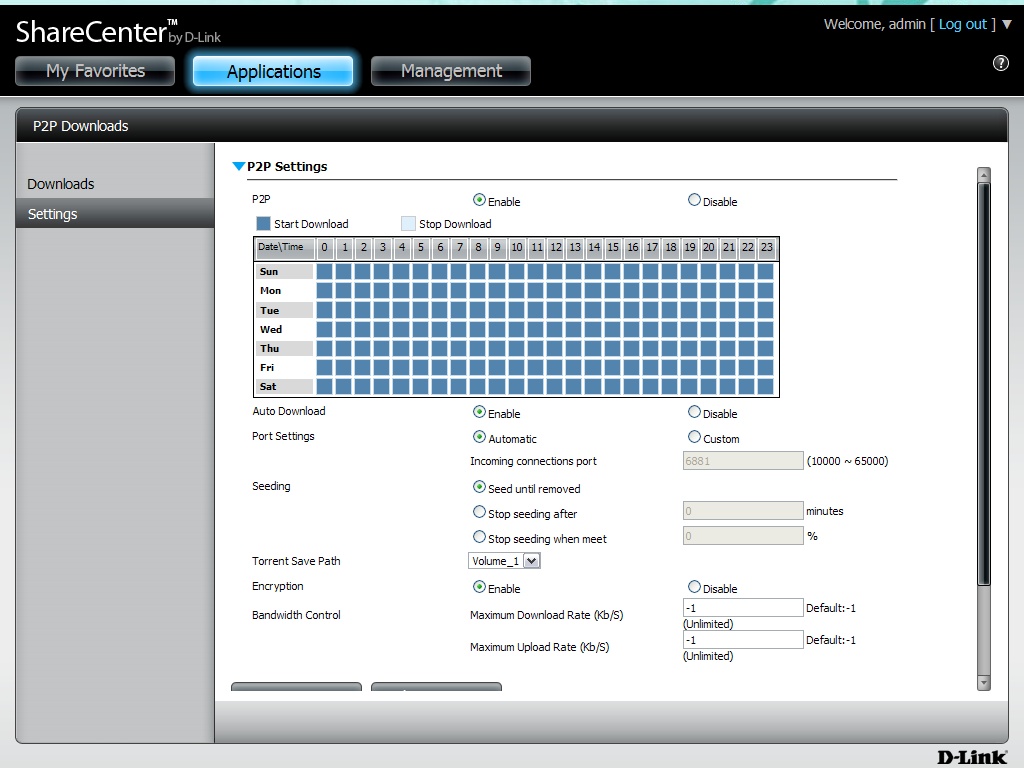Click the Maximum Download Rate field
Screen dimensions: 1024x768
(x=743, y=607)
